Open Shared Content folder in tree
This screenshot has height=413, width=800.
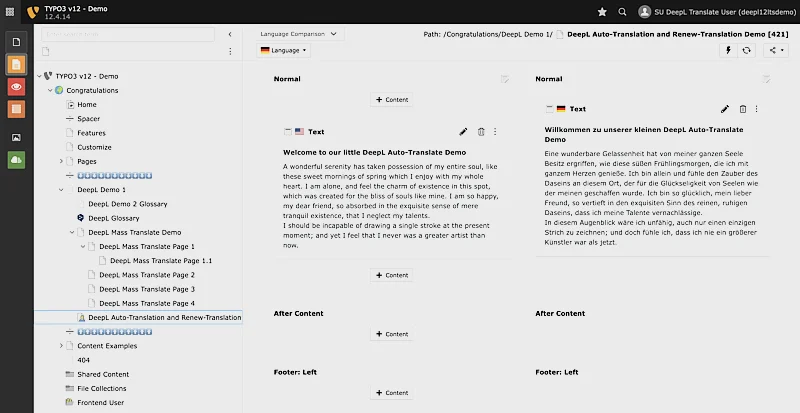tap(103, 374)
